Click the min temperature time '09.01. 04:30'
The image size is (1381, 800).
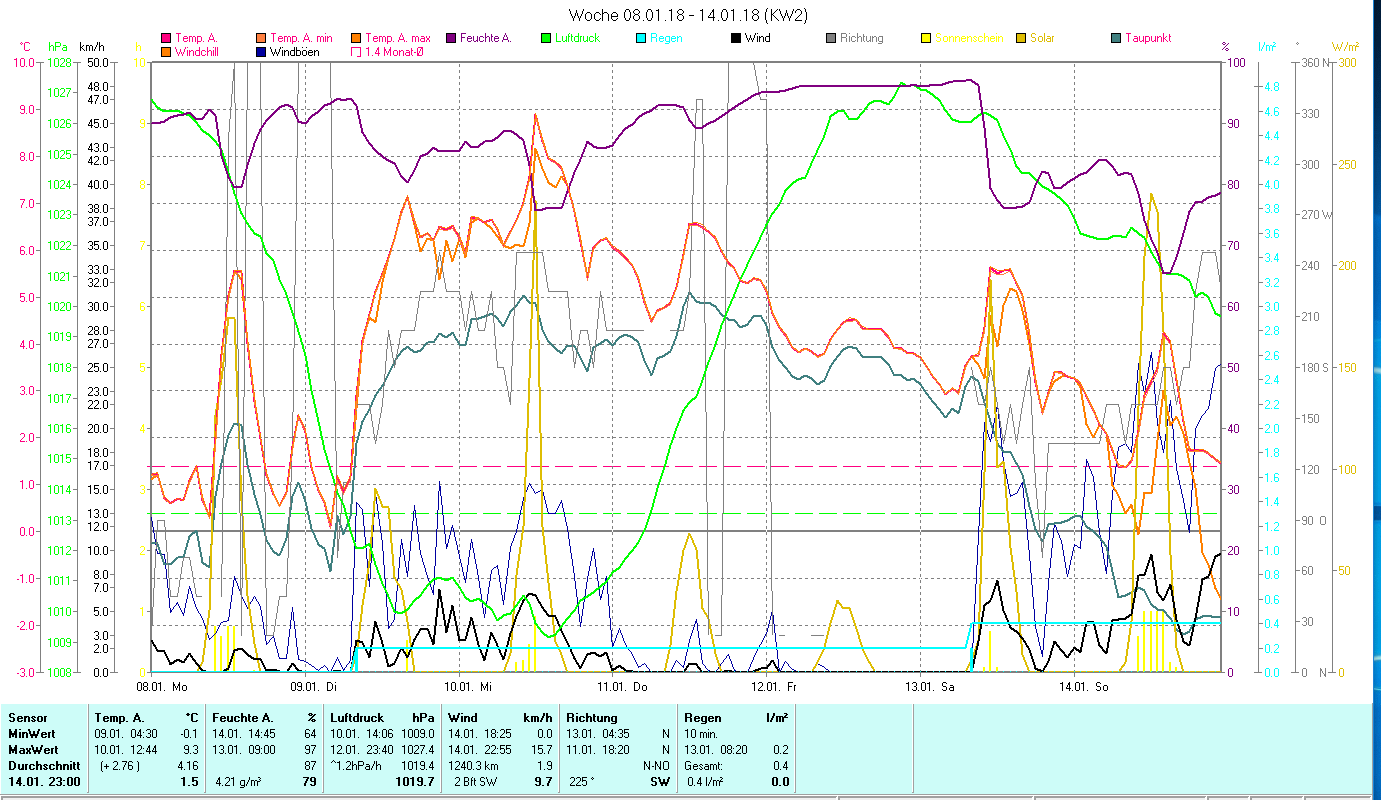[x=128, y=734]
